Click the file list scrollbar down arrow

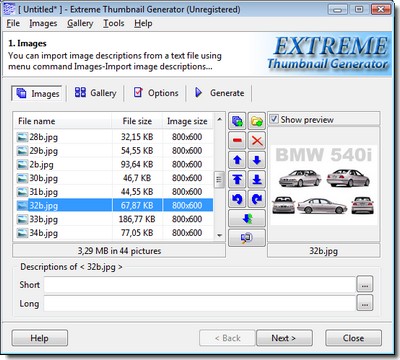[219, 235]
